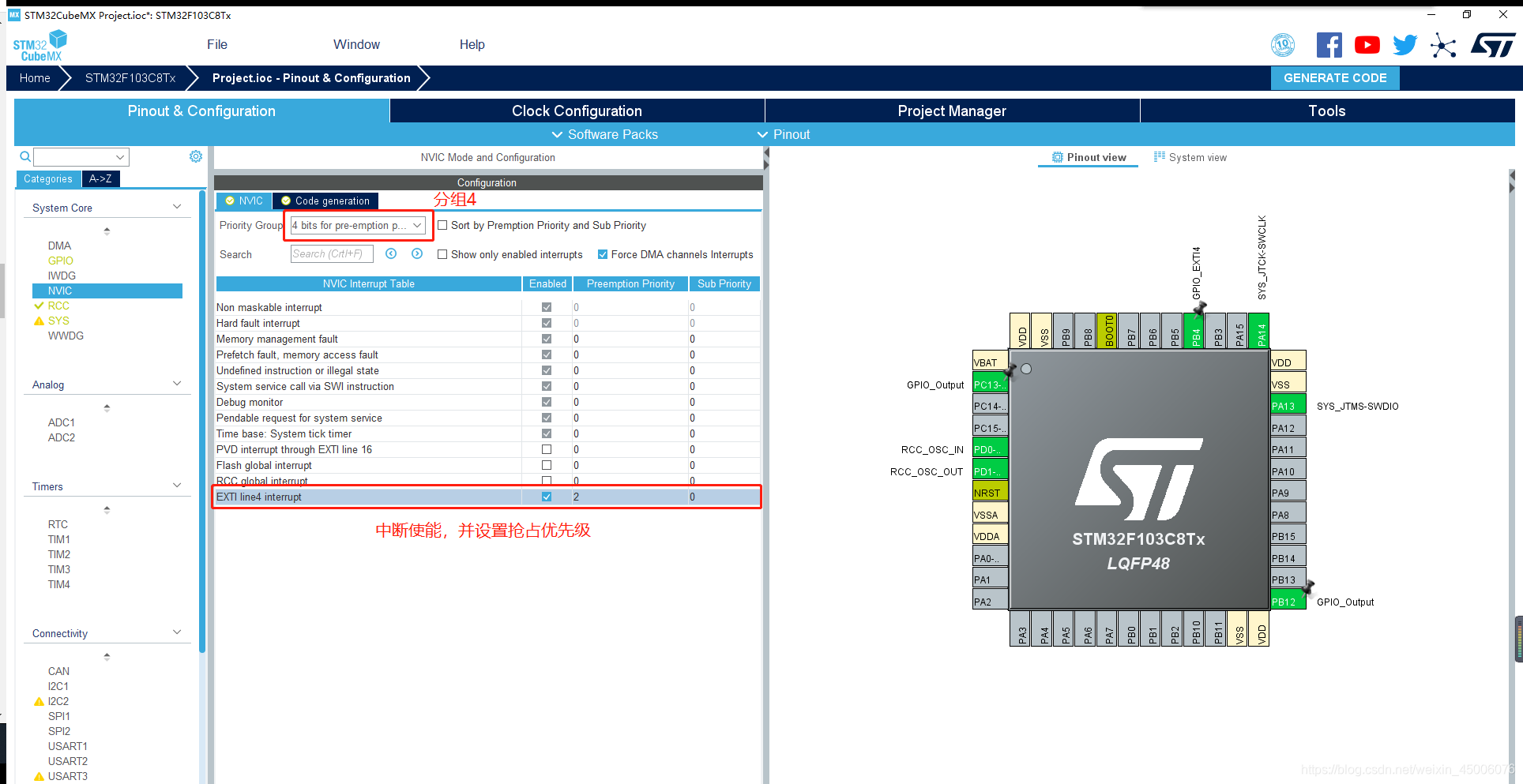1523x784 pixels.
Task: Switch to Clock Configuration tab
Action: pyautogui.click(x=577, y=111)
